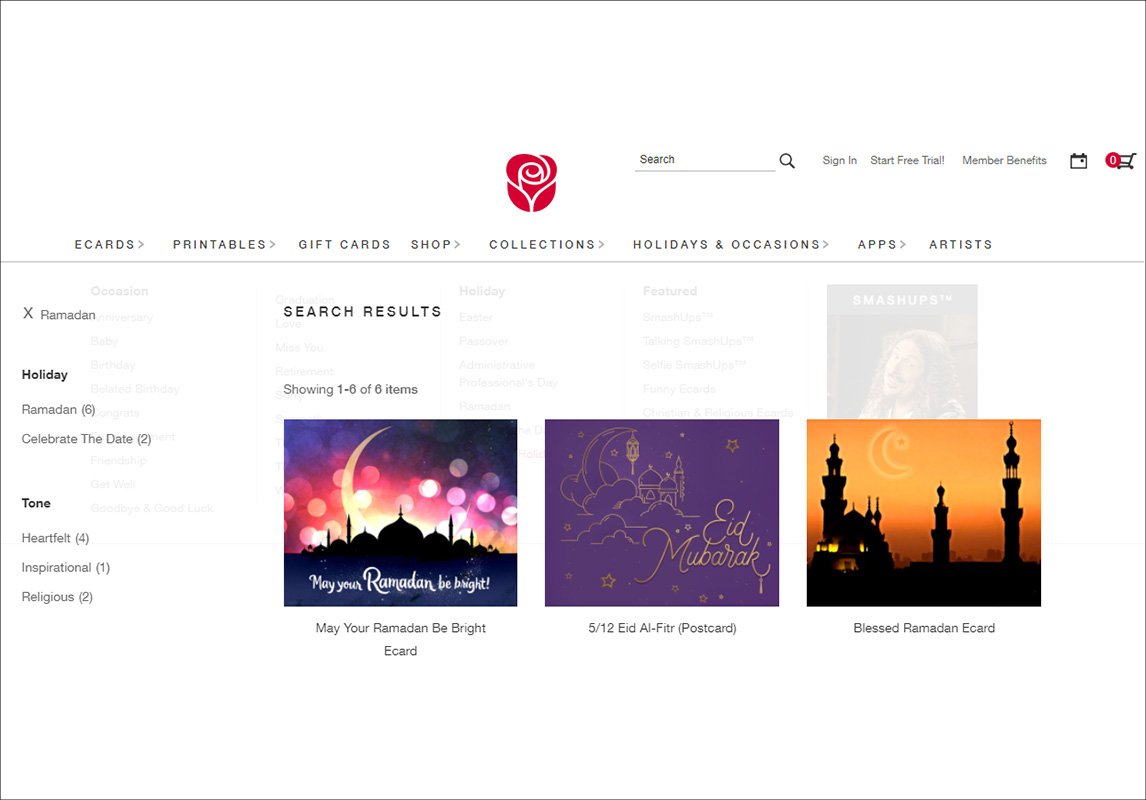Go to GIFT CARDS
The width and height of the screenshot is (1146, 800).
(344, 245)
